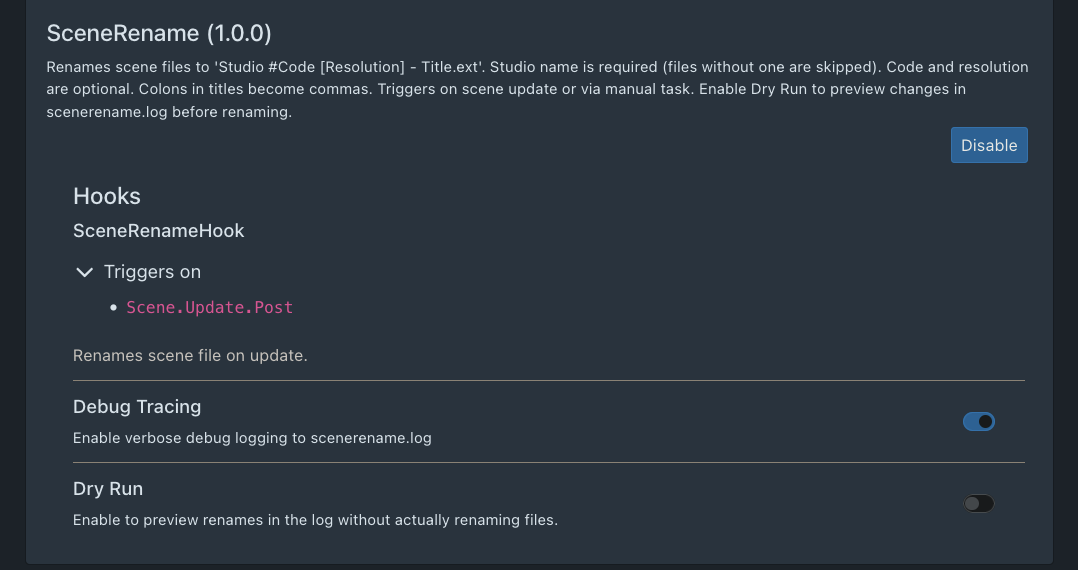Click the Dry Run setting label
1078x570 pixels.
(108, 489)
